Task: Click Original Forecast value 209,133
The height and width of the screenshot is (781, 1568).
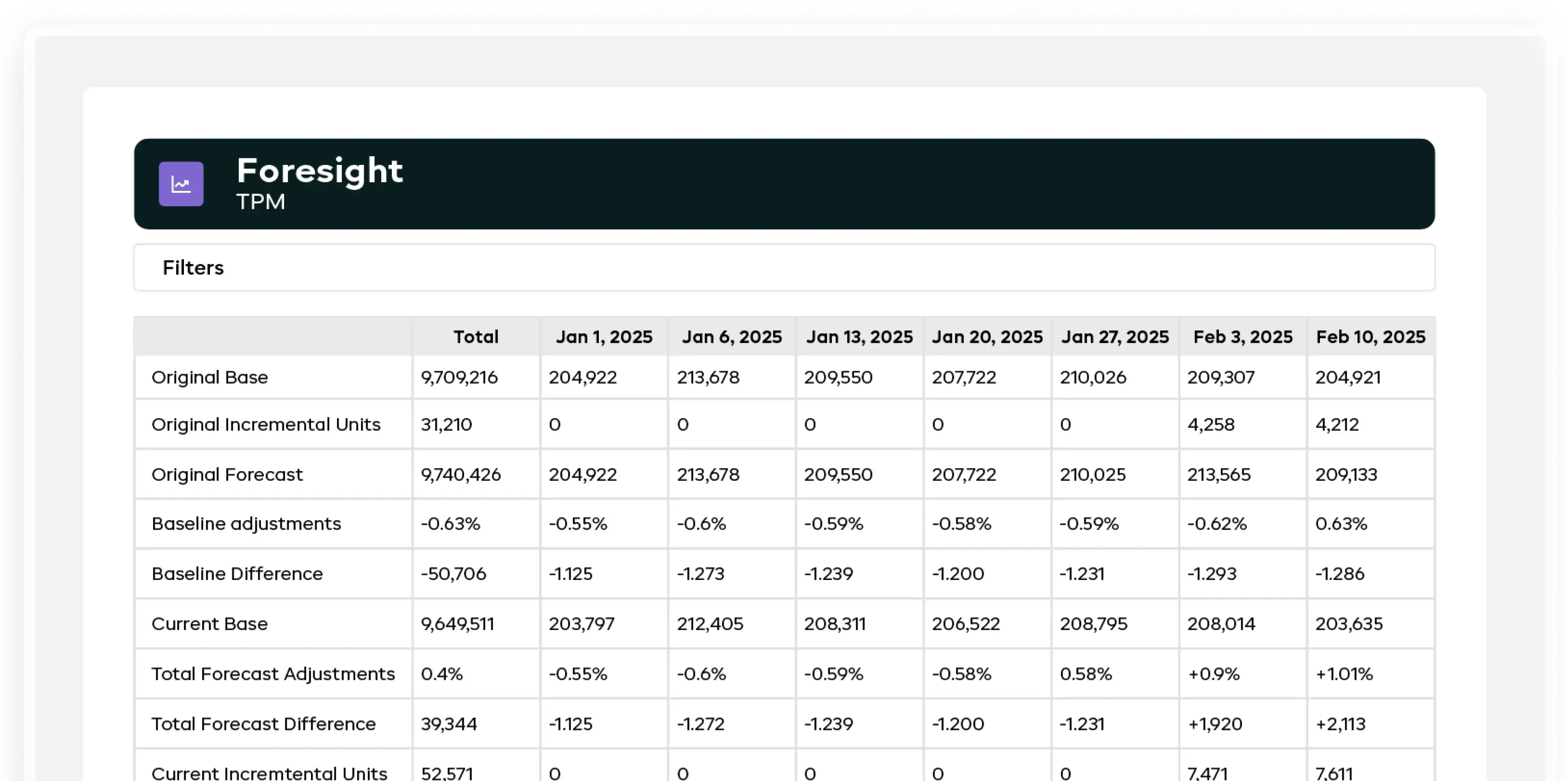Action: [1346, 474]
